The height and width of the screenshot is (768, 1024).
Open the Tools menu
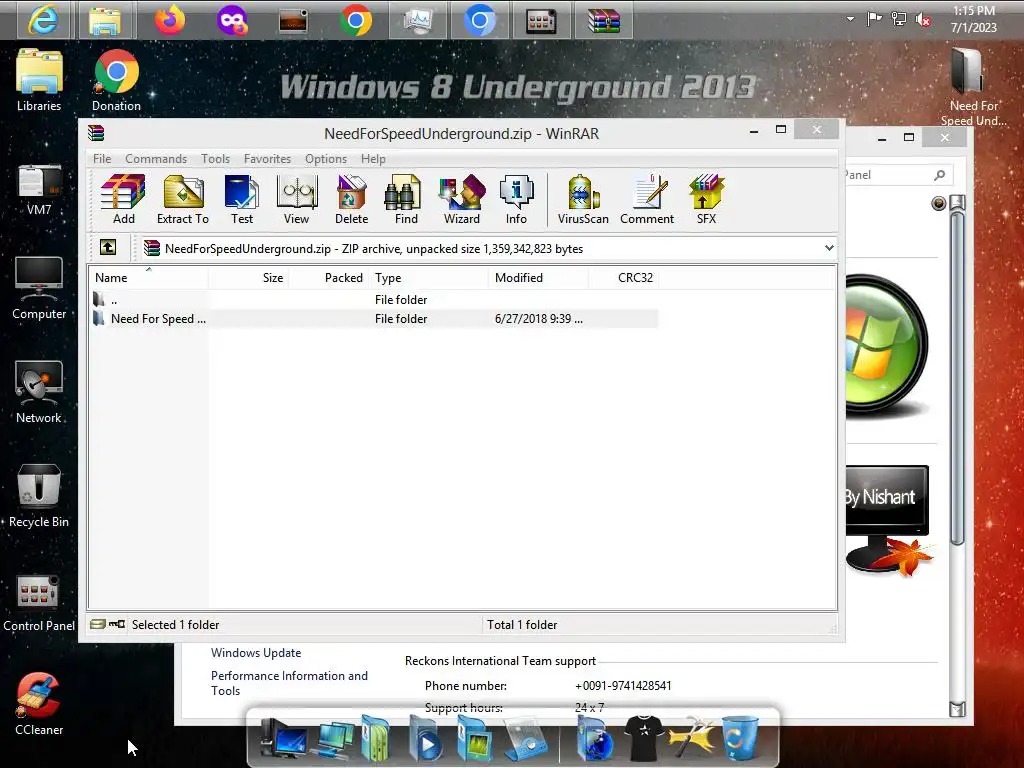[216, 159]
